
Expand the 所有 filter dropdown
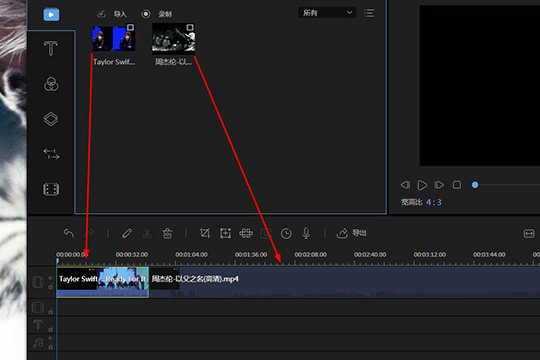[326, 13]
